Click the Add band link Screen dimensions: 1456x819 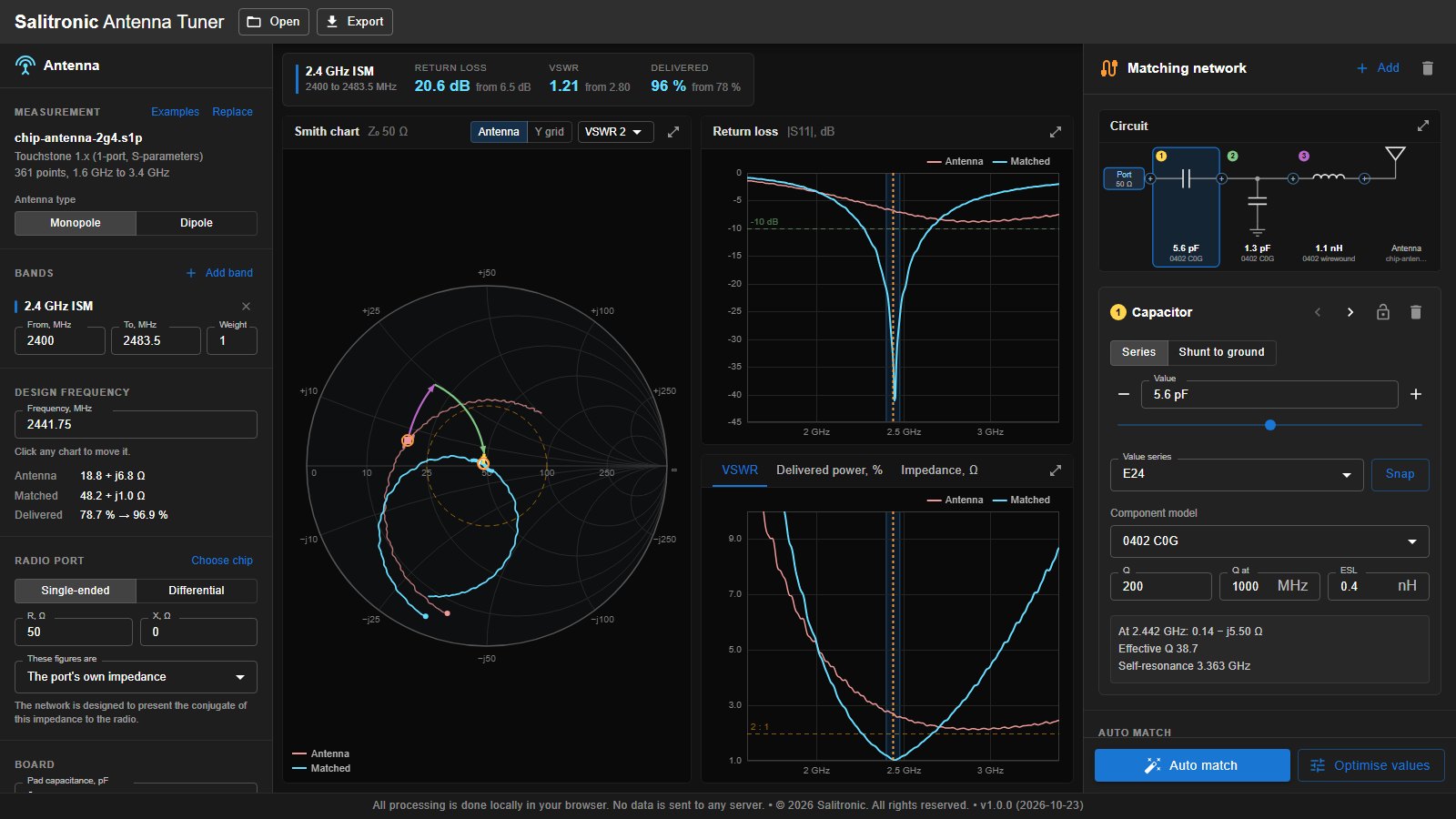click(x=219, y=273)
